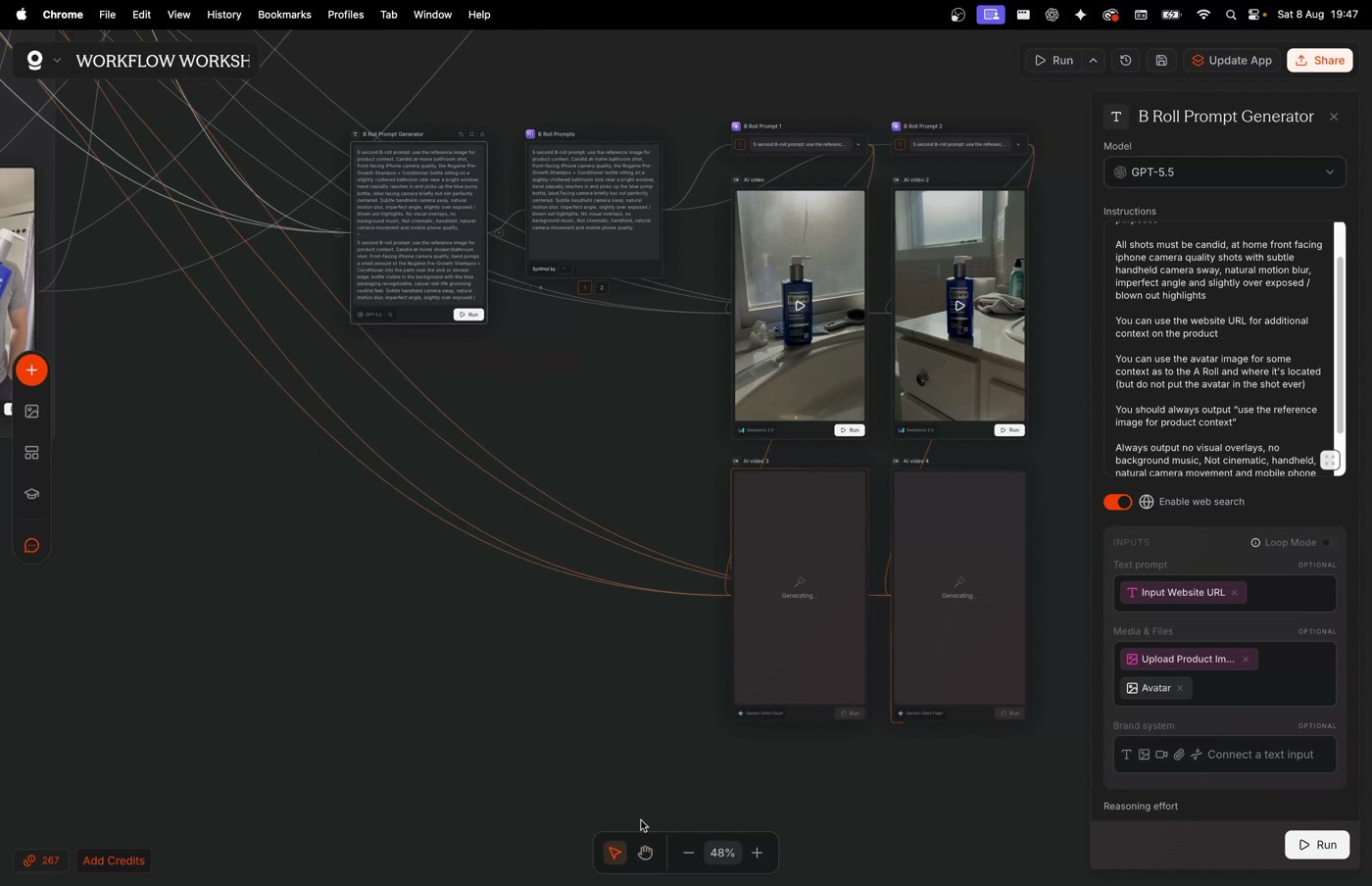Open the Bookmarks menu

pos(284,15)
